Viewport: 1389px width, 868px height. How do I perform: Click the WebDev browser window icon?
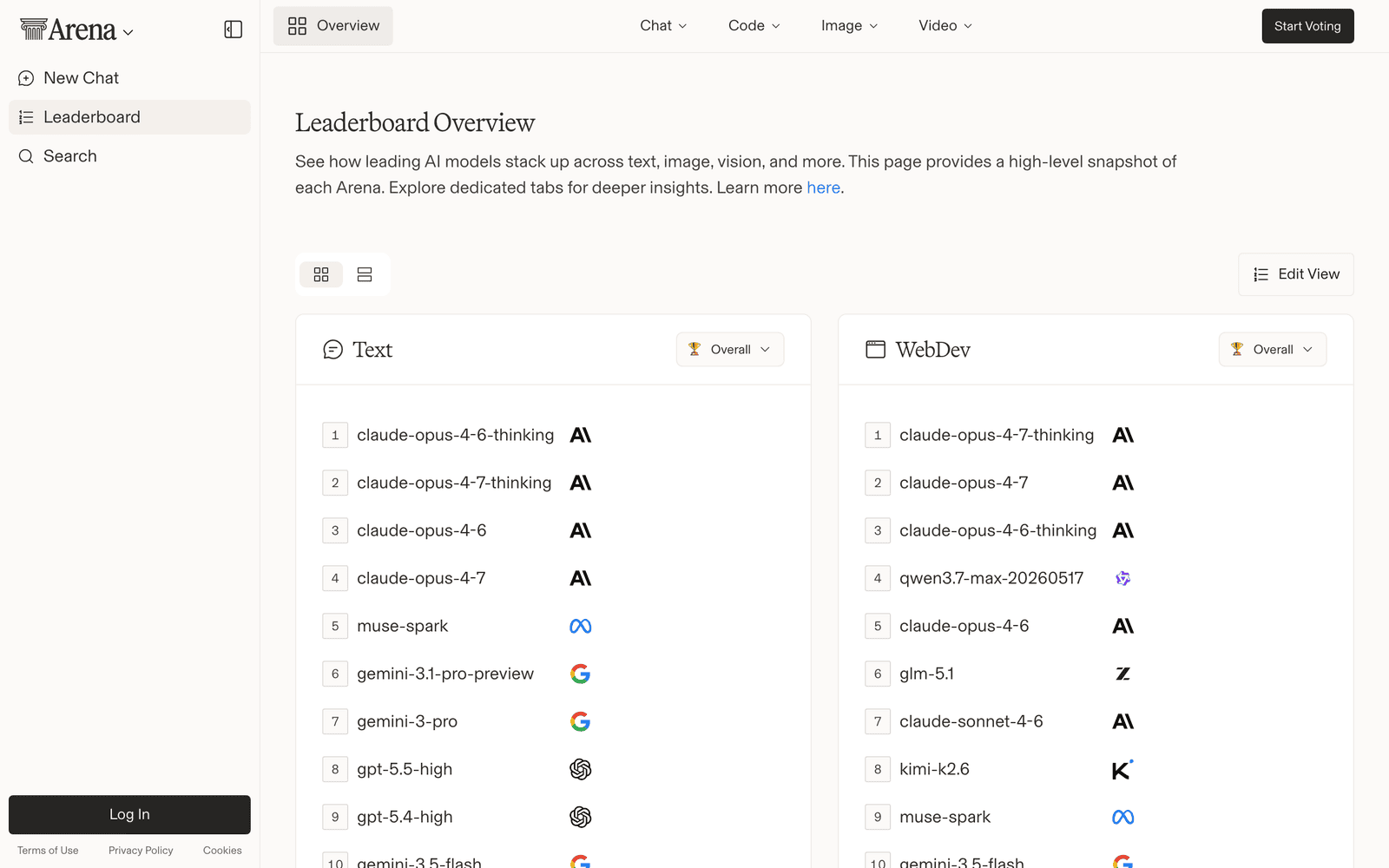coord(875,350)
